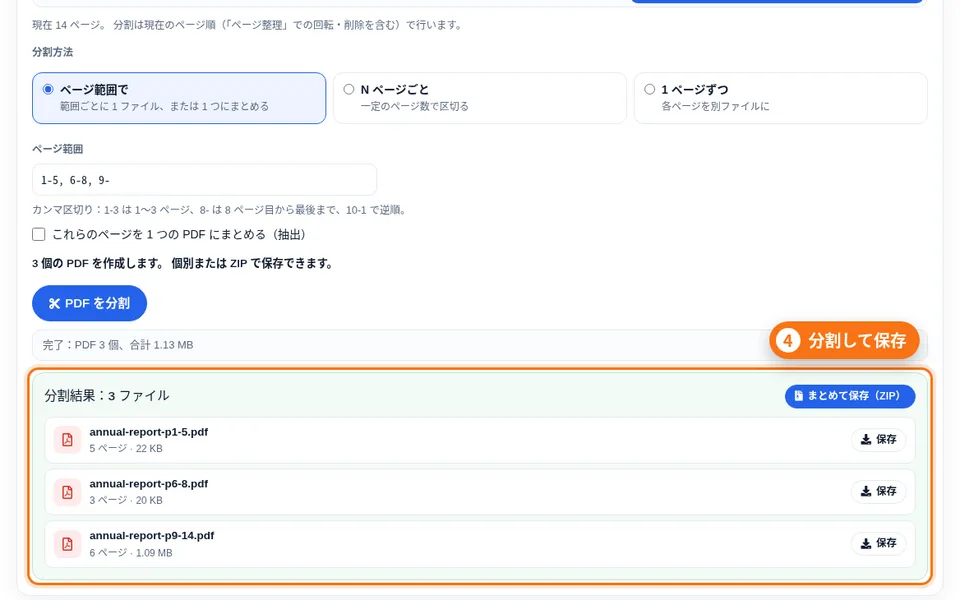Viewport: 960px width, 600px height.
Task: Select the N ページごと radio option
Action: (348, 89)
